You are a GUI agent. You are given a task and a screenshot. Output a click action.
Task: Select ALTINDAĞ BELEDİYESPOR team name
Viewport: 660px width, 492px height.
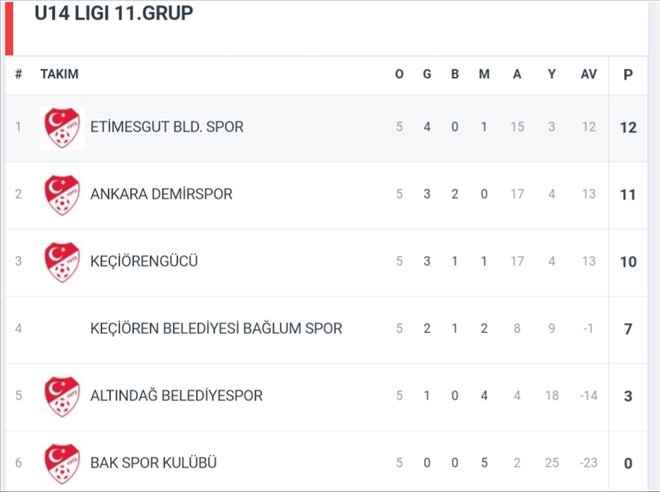click(176, 396)
